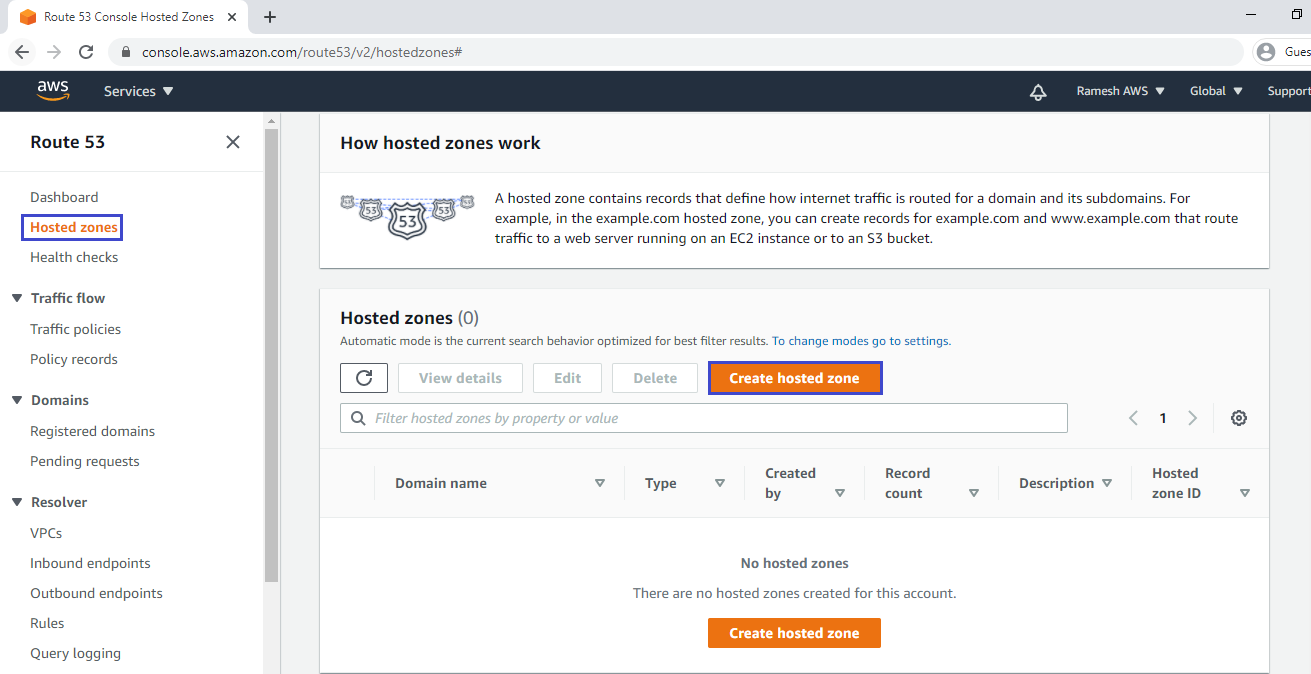Click Create hosted zone below empty table

pyautogui.click(x=794, y=633)
